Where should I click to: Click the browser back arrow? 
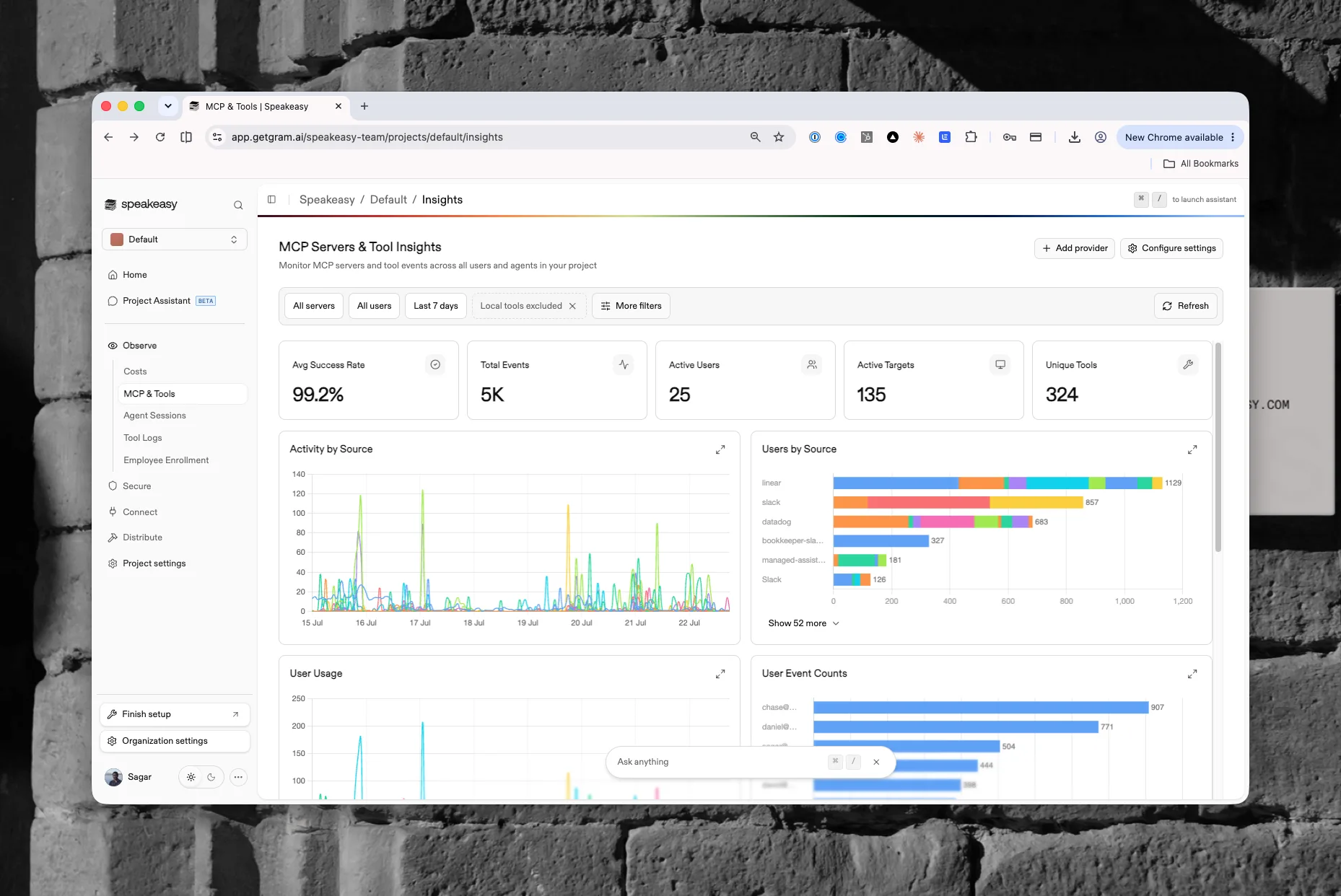click(x=108, y=137)
